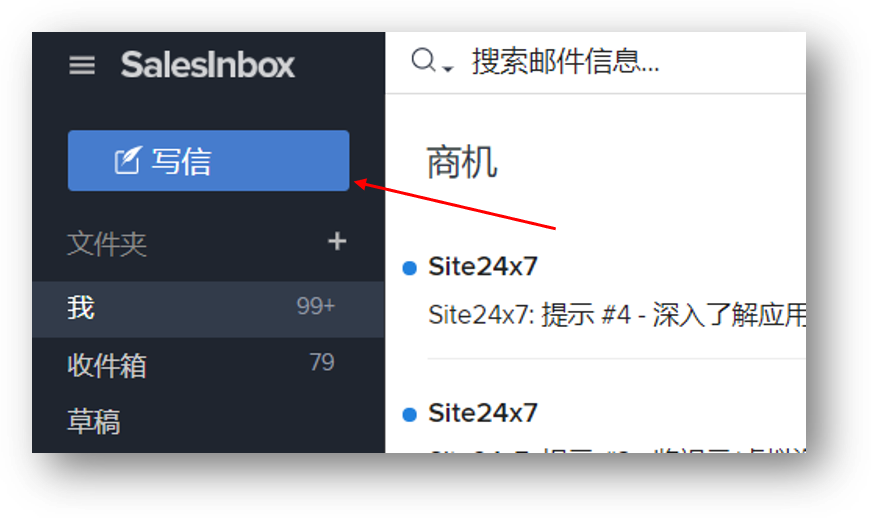The width and height of the screenshot is (871, 518).
Task: Open the second Site24x7 email
Action: click(x=483, y=413)
